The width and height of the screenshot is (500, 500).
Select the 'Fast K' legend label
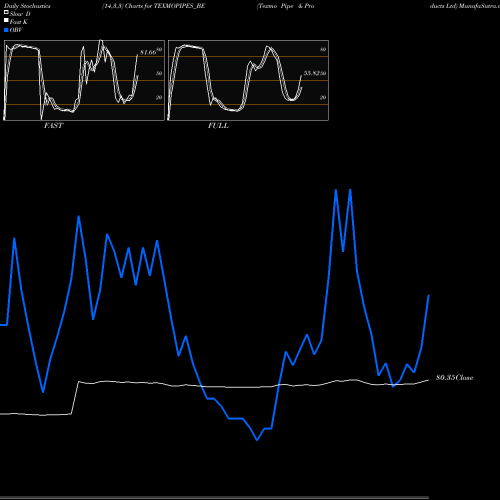coord(19,22)
